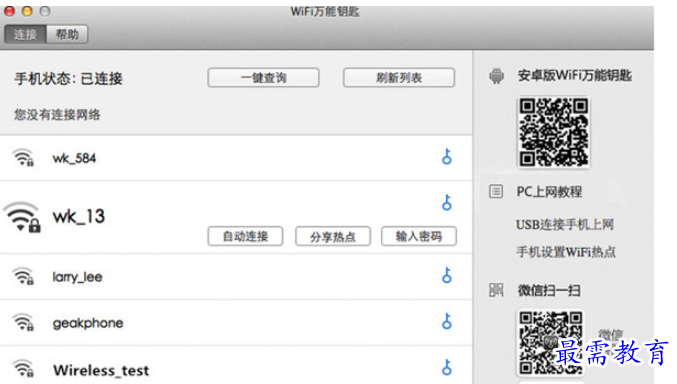Click 分享热点 for wk_13
Image resolution: width=677 pixels, height=384 pixels.
333,236
